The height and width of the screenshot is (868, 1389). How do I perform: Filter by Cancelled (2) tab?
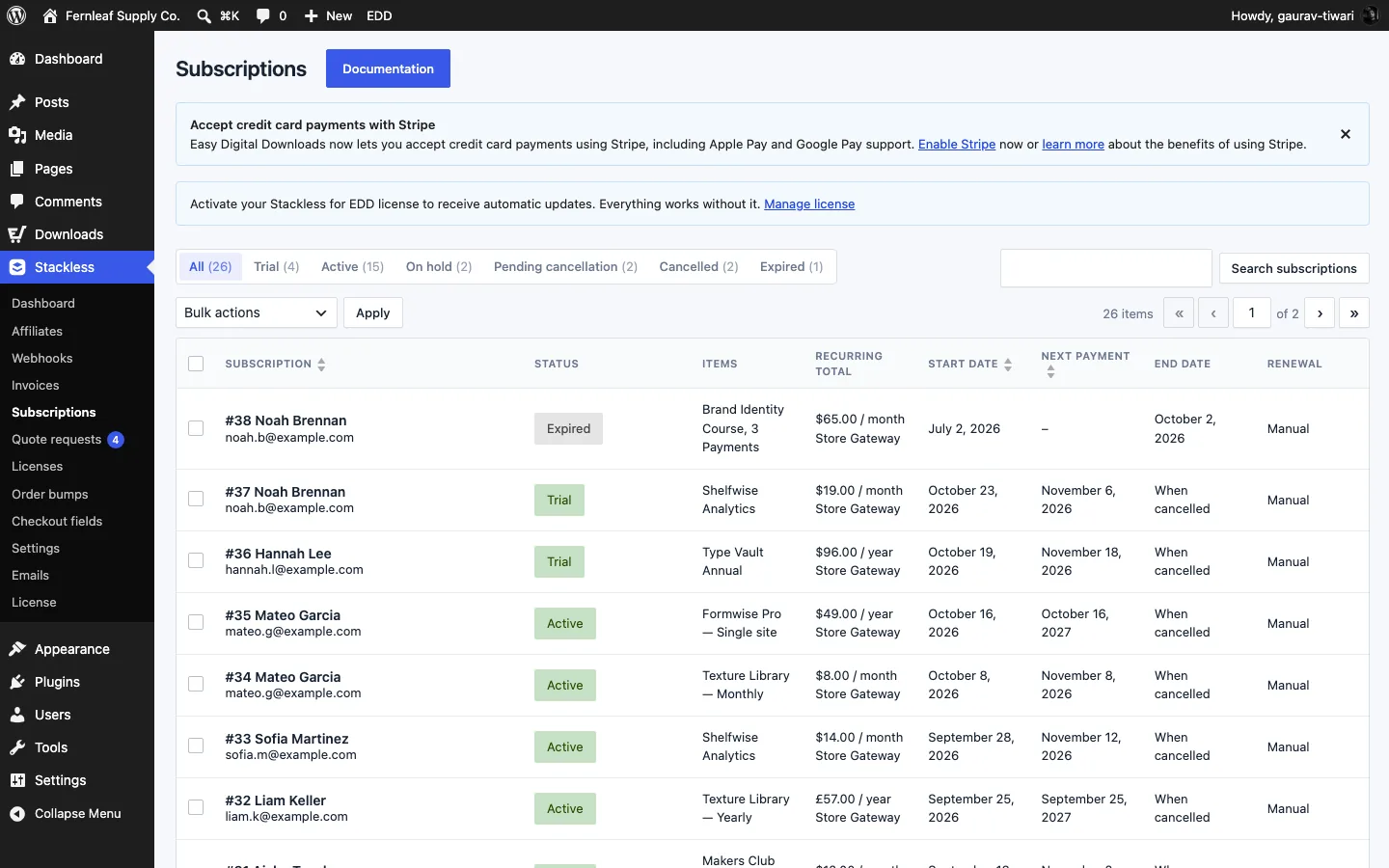pyautogui.click(x=698, y=266)
